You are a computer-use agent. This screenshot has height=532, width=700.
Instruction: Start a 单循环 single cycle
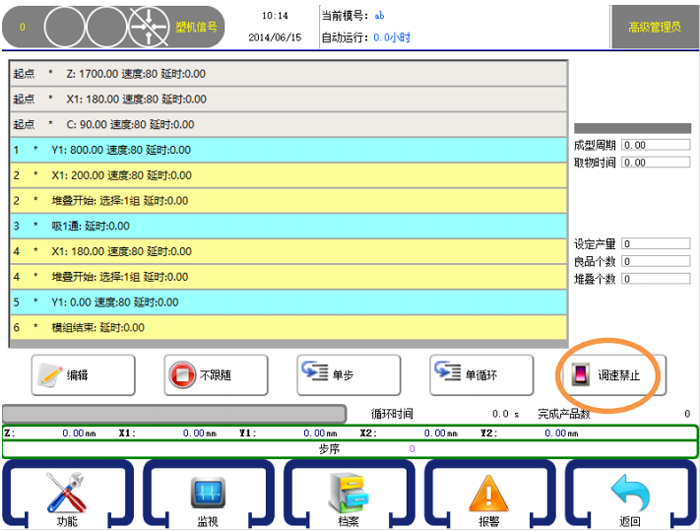click(480, 375)
